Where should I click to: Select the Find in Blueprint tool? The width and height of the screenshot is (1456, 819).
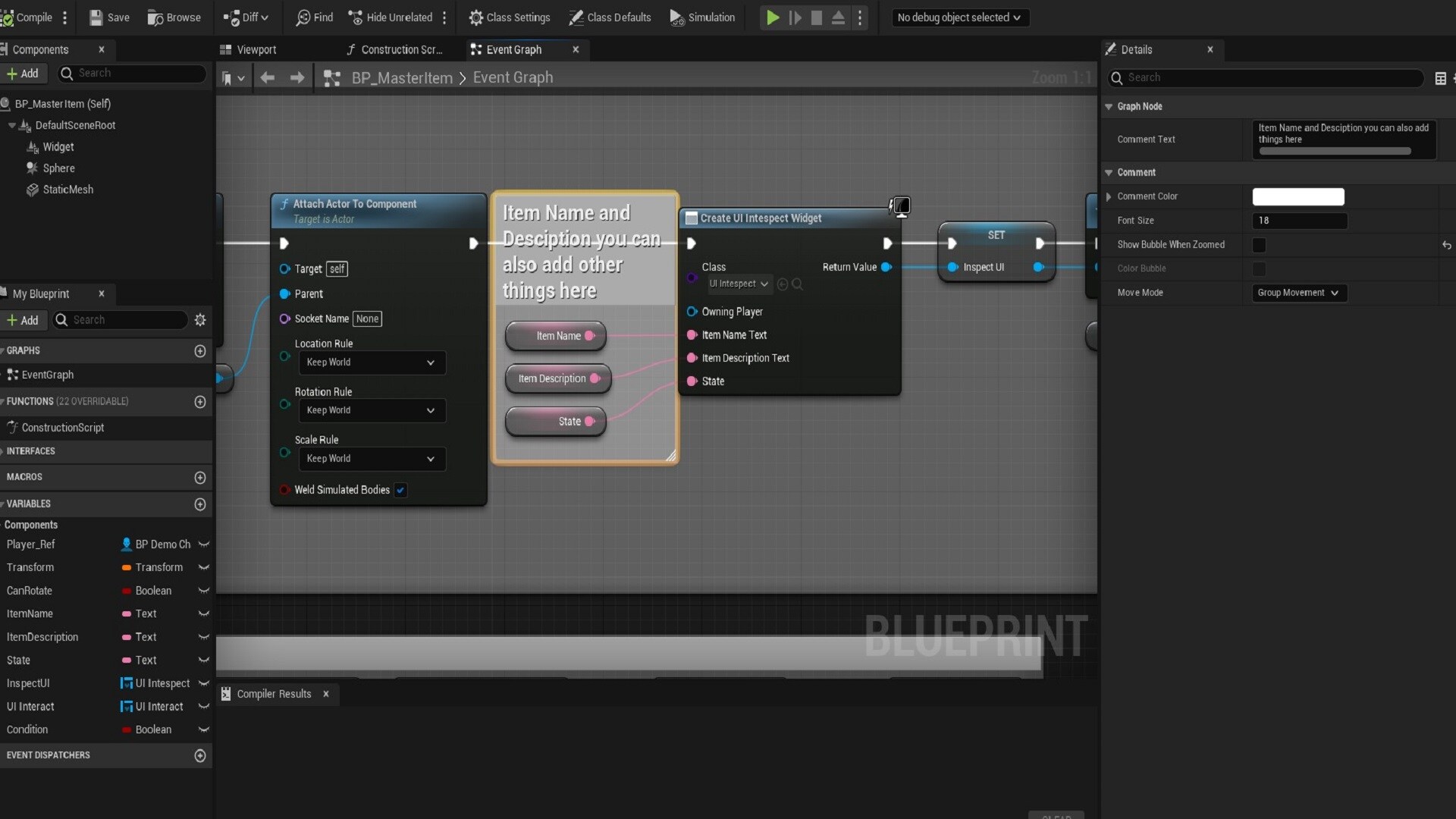point(314,17)
